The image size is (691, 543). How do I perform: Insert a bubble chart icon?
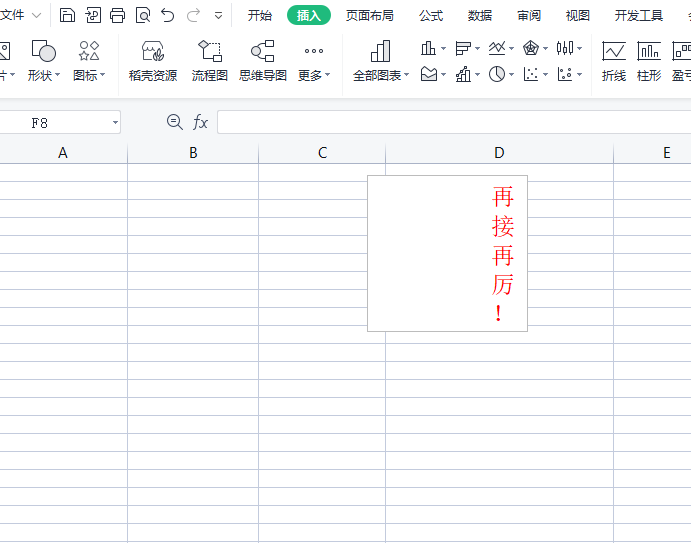click(565, 74)
